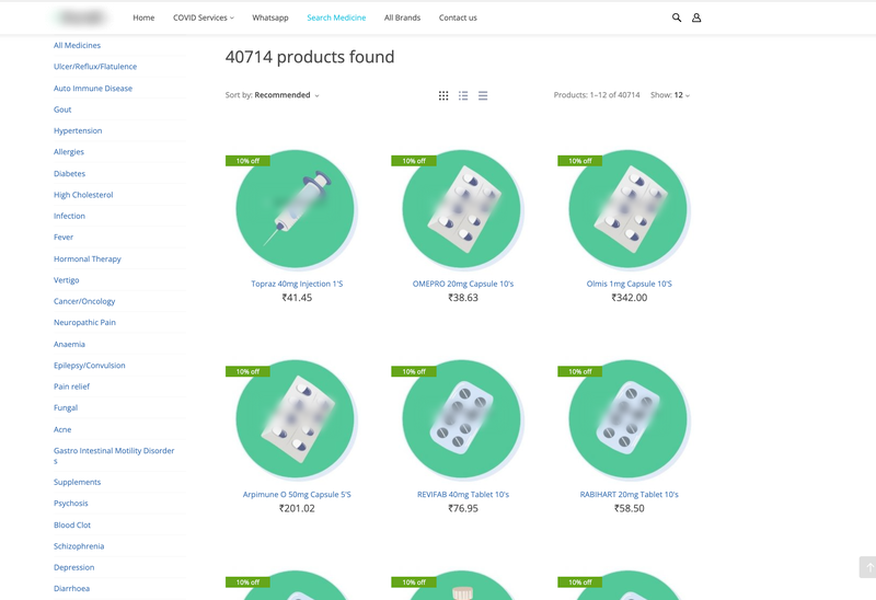Screen dimensions: 876x600
Task: Select Auto Immune Disease category
Action: (x=93, y=88)
